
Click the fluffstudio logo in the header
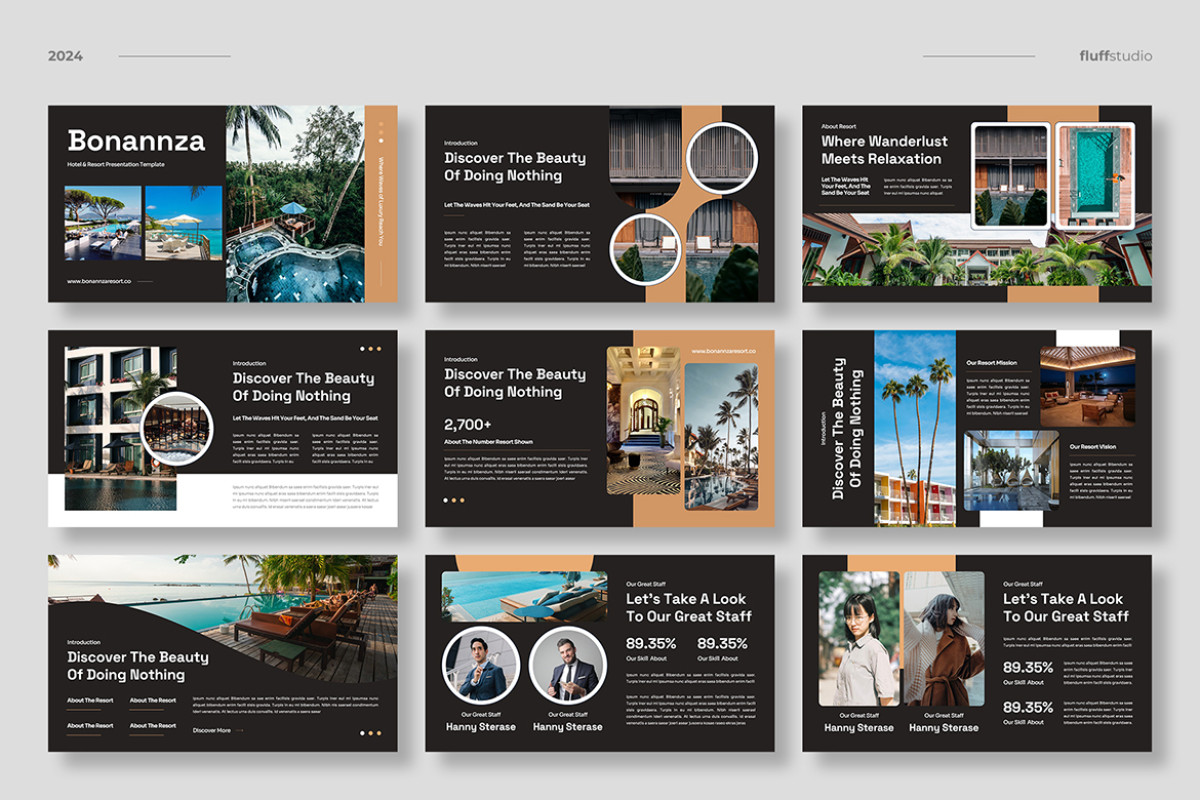(x=1115, y=56)
